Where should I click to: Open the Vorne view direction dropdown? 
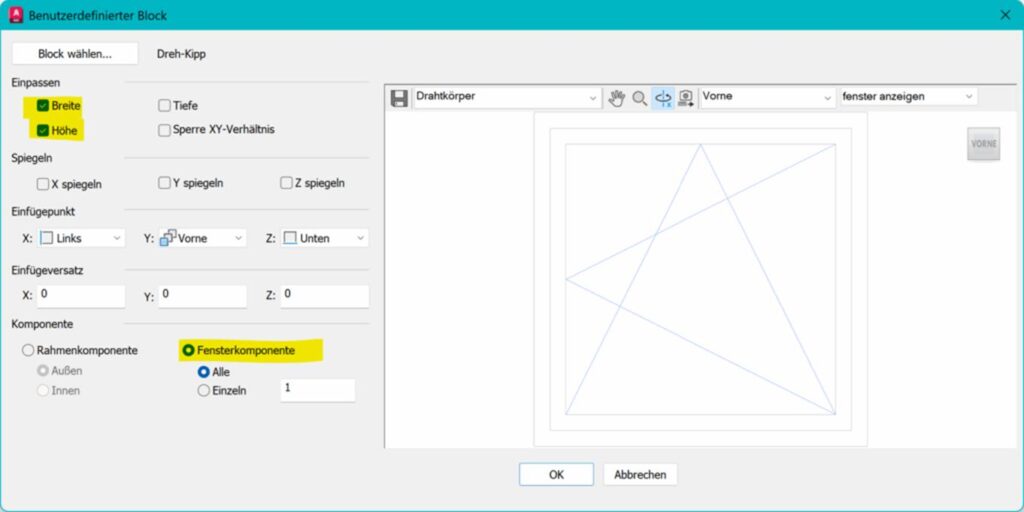(767, 97)
